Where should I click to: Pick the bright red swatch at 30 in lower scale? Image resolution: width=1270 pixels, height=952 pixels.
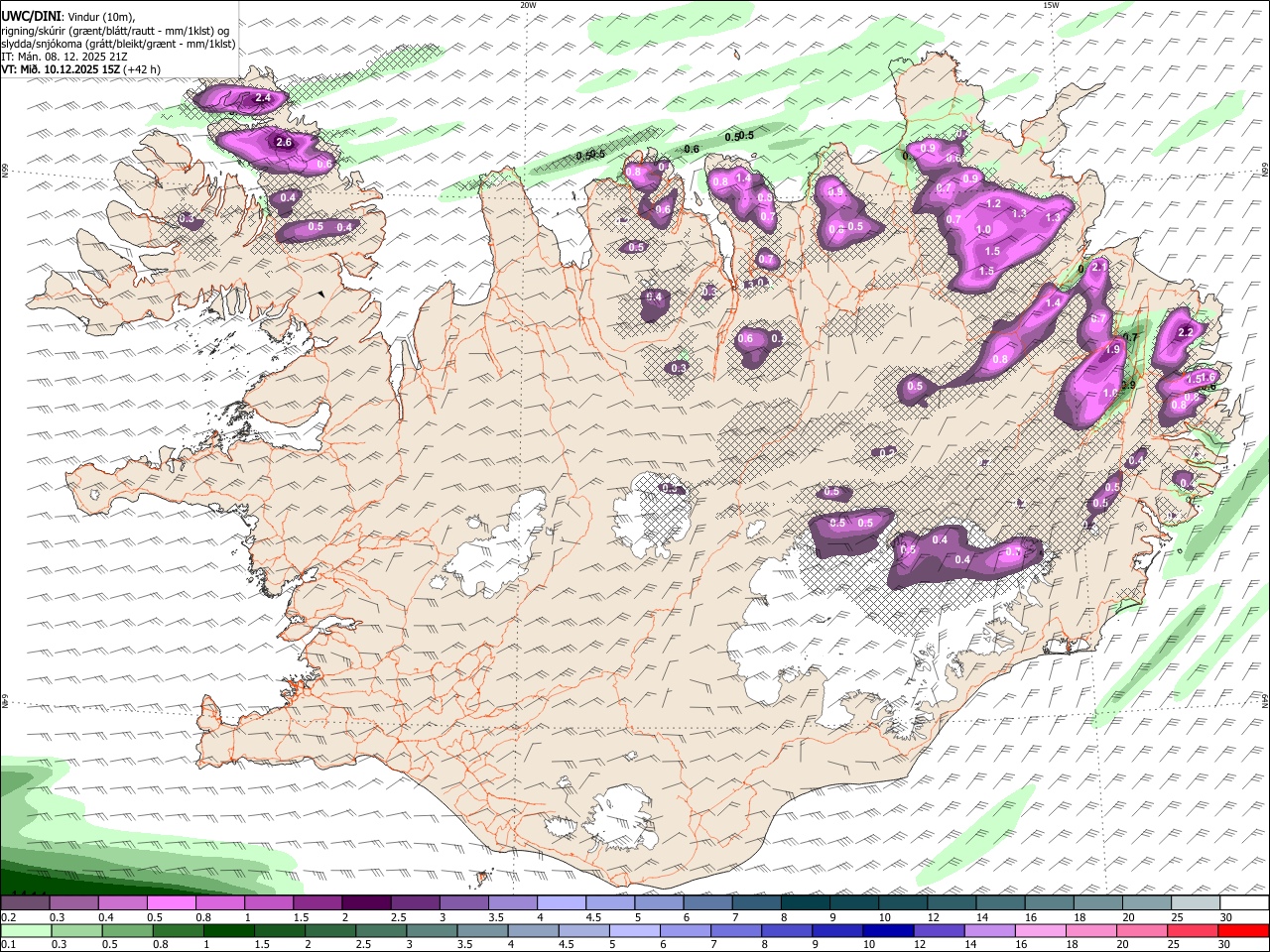(x=1244, y=930)
